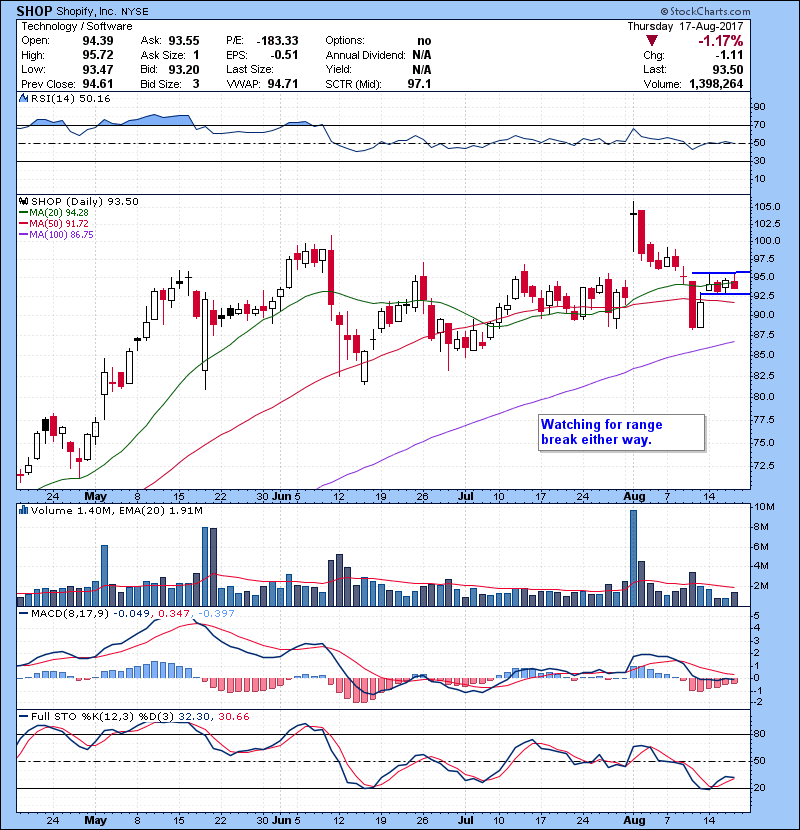The width and height of the screenshot is (800, 830).
Task: Click the 'RSI(14) 50.16' indicator label
Action: click(70, 98)
